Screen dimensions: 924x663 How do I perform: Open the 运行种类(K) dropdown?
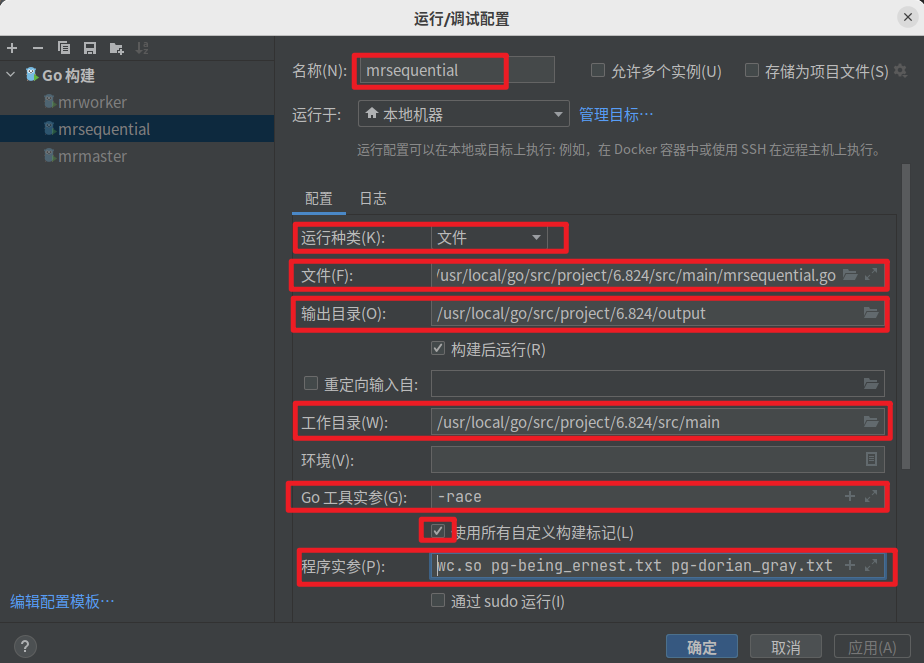click(x=537, y=237)
